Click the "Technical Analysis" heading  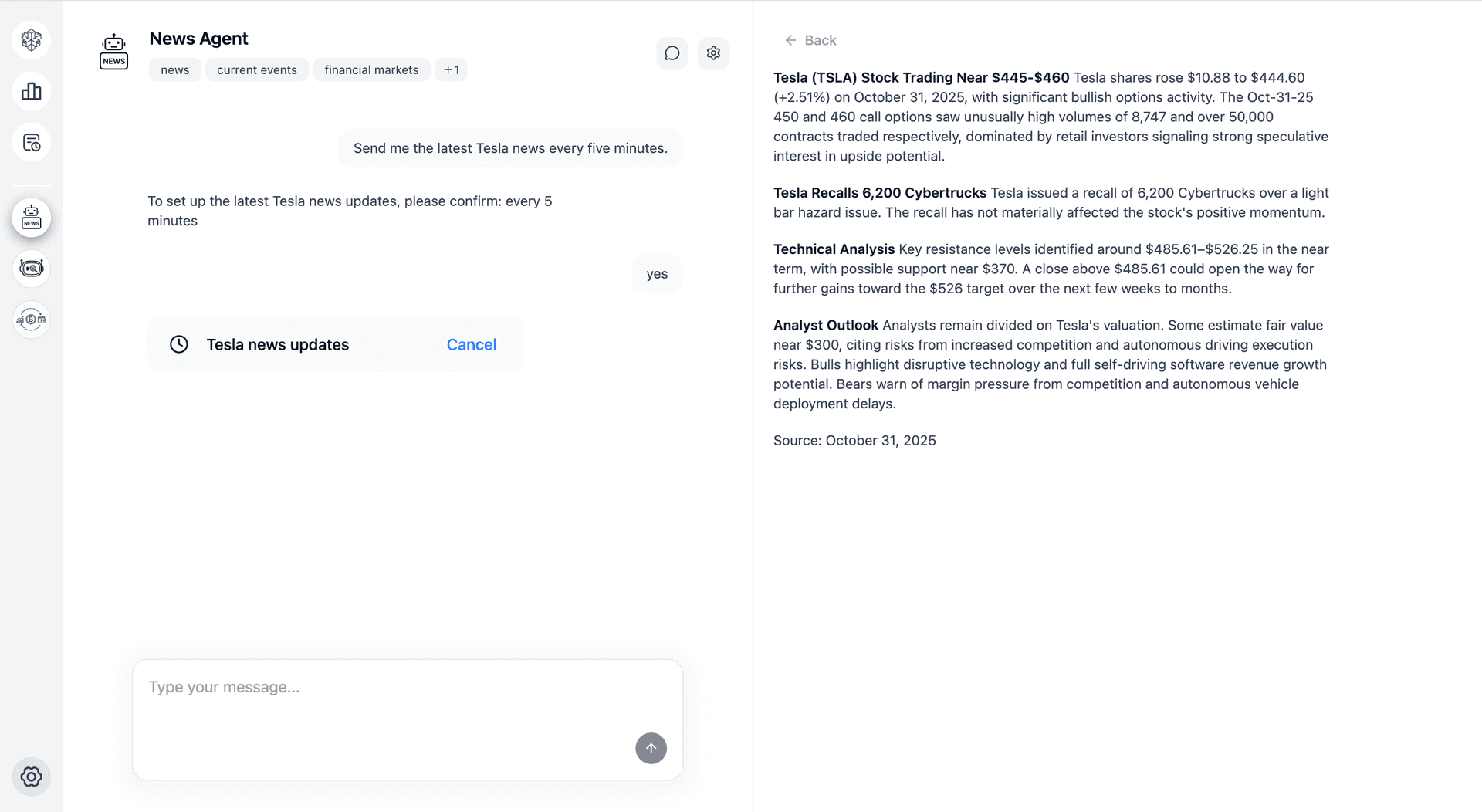[834, 249]
